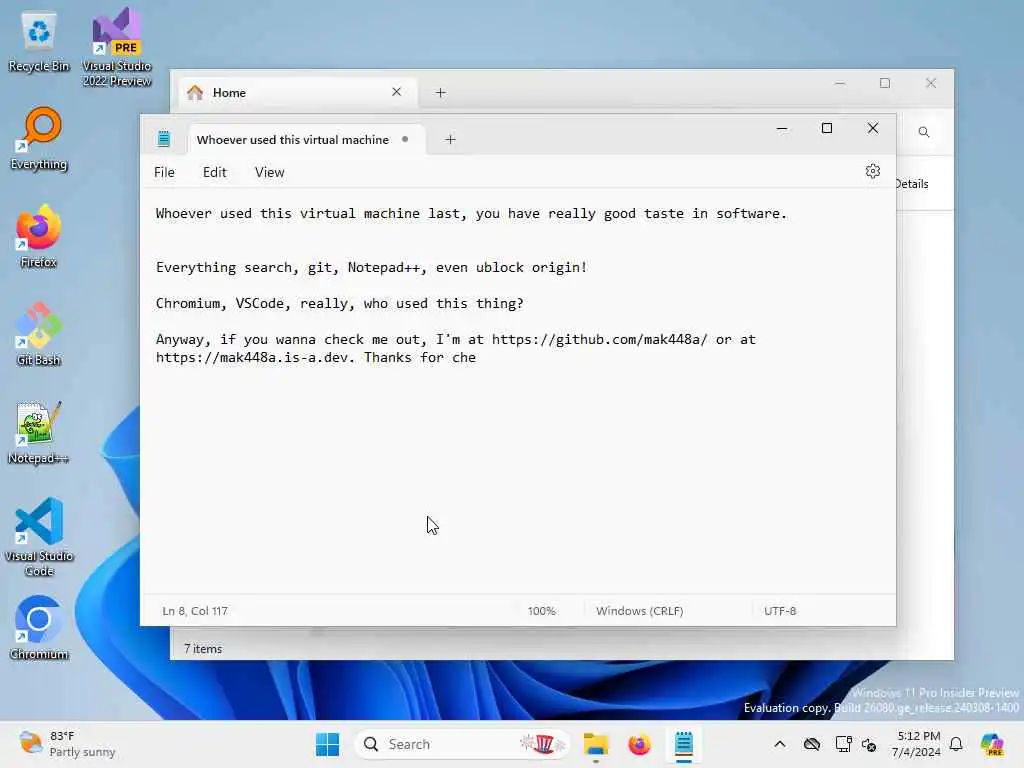Click the search highlight icon in taskbar search
1024x768 pixels.
point(542,744)
